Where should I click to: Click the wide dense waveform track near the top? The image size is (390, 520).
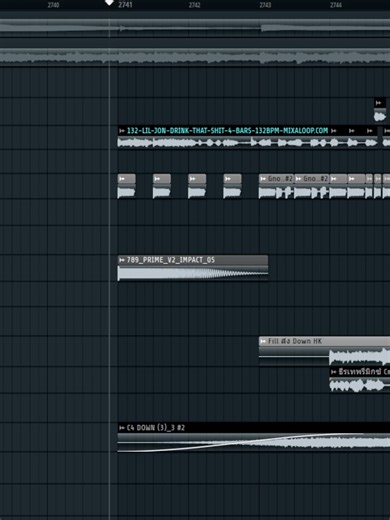point(195,57)
